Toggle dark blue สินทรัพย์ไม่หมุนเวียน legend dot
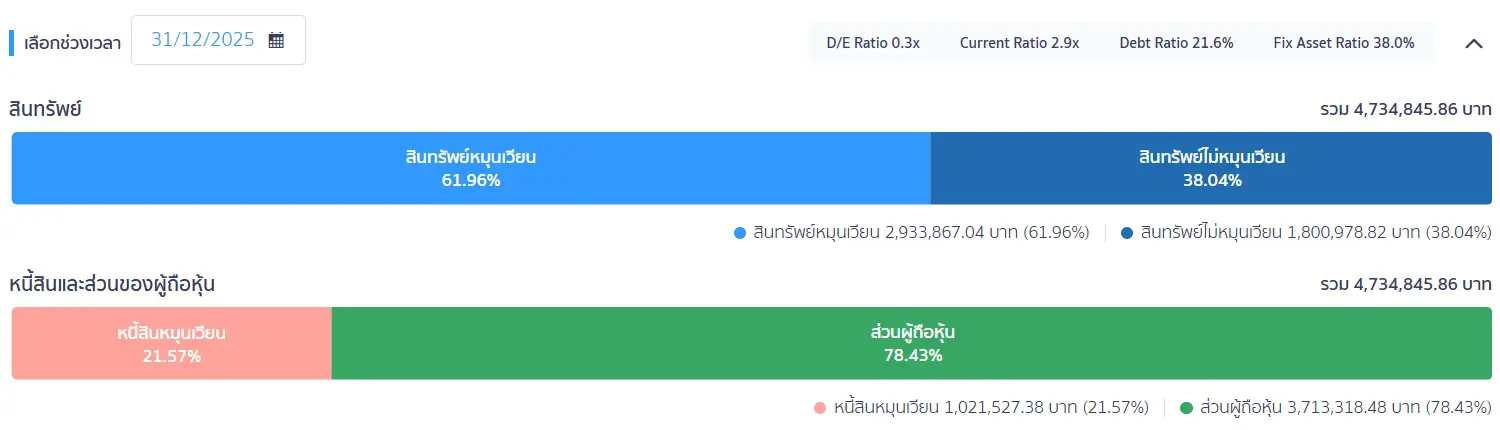The image size is (1500, 430). 1127,233
